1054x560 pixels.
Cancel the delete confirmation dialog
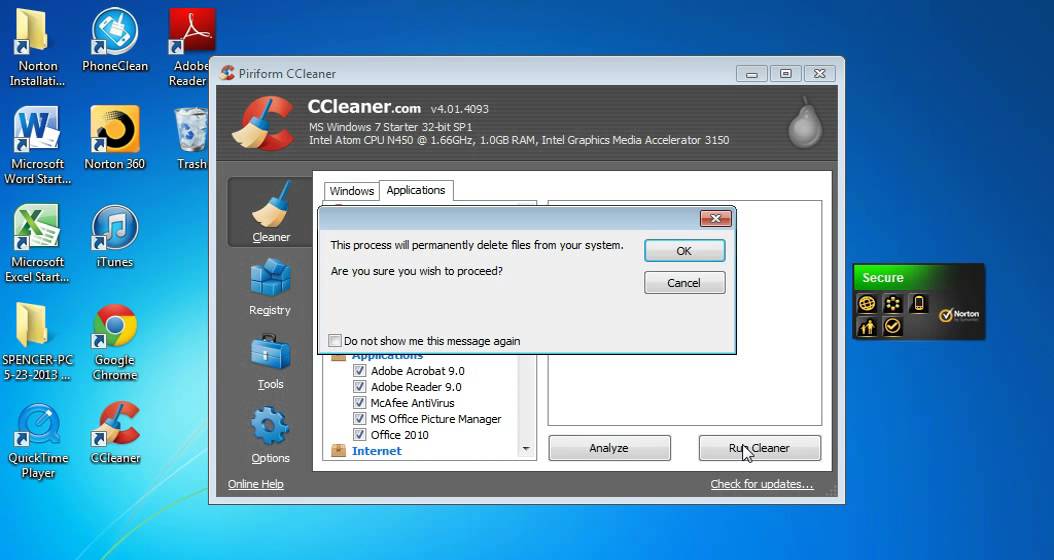684,283
